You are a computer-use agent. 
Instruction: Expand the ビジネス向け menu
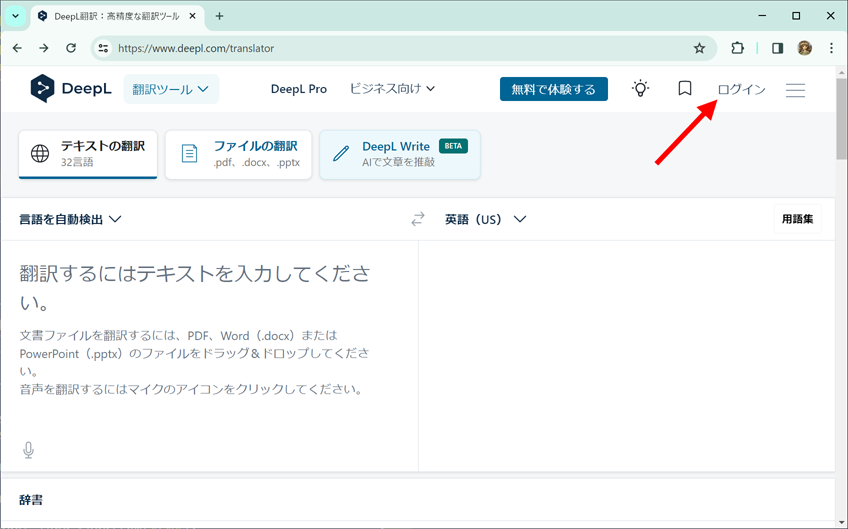coord(392,89)
